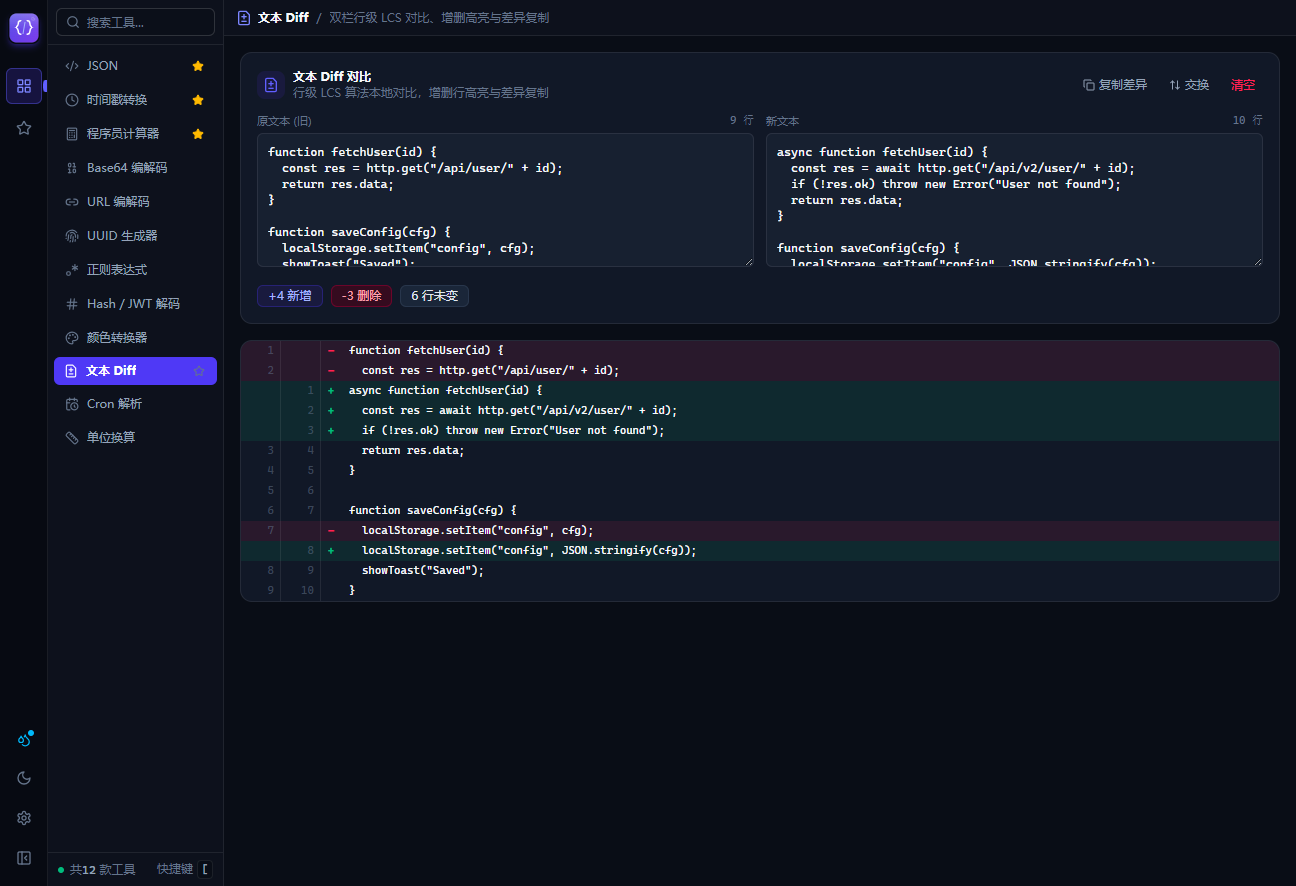This screenshot has width=1296, height=886.
Task: Click the added JSON.stringify(cfg) line in diff output
Action: click(x=760, y=551)
